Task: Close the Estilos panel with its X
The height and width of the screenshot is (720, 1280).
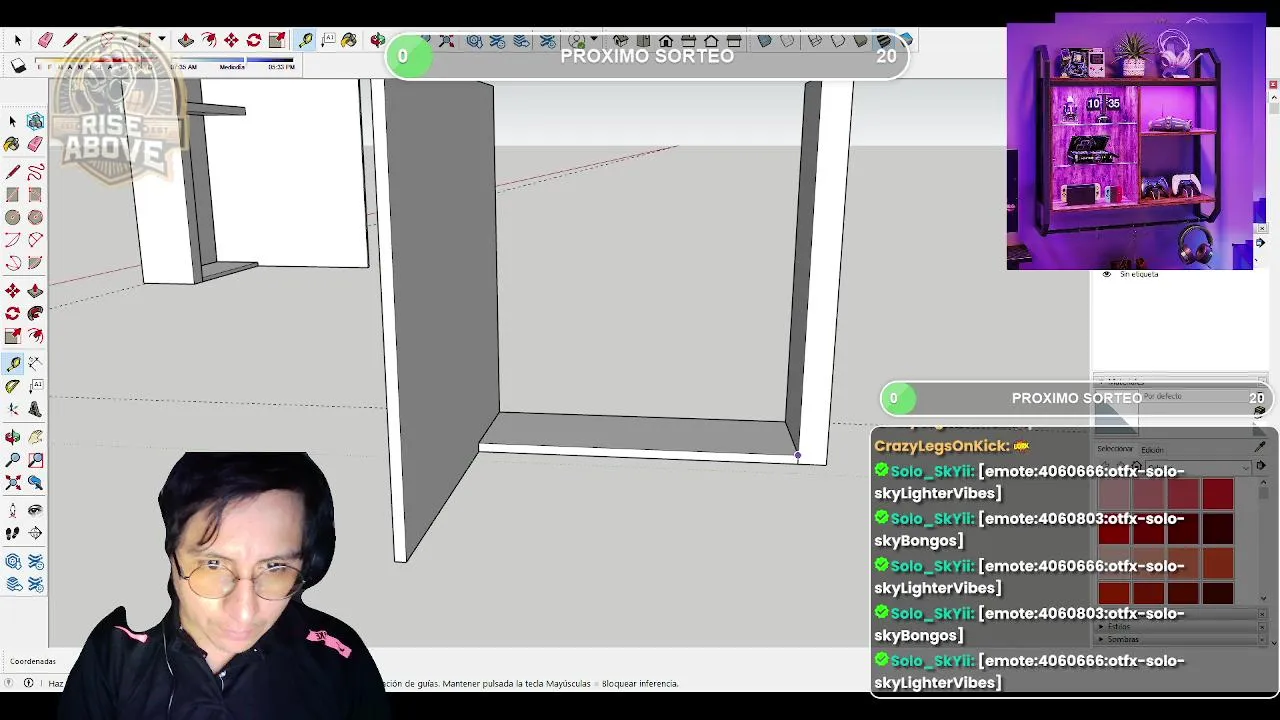Action: (1261, 627)
